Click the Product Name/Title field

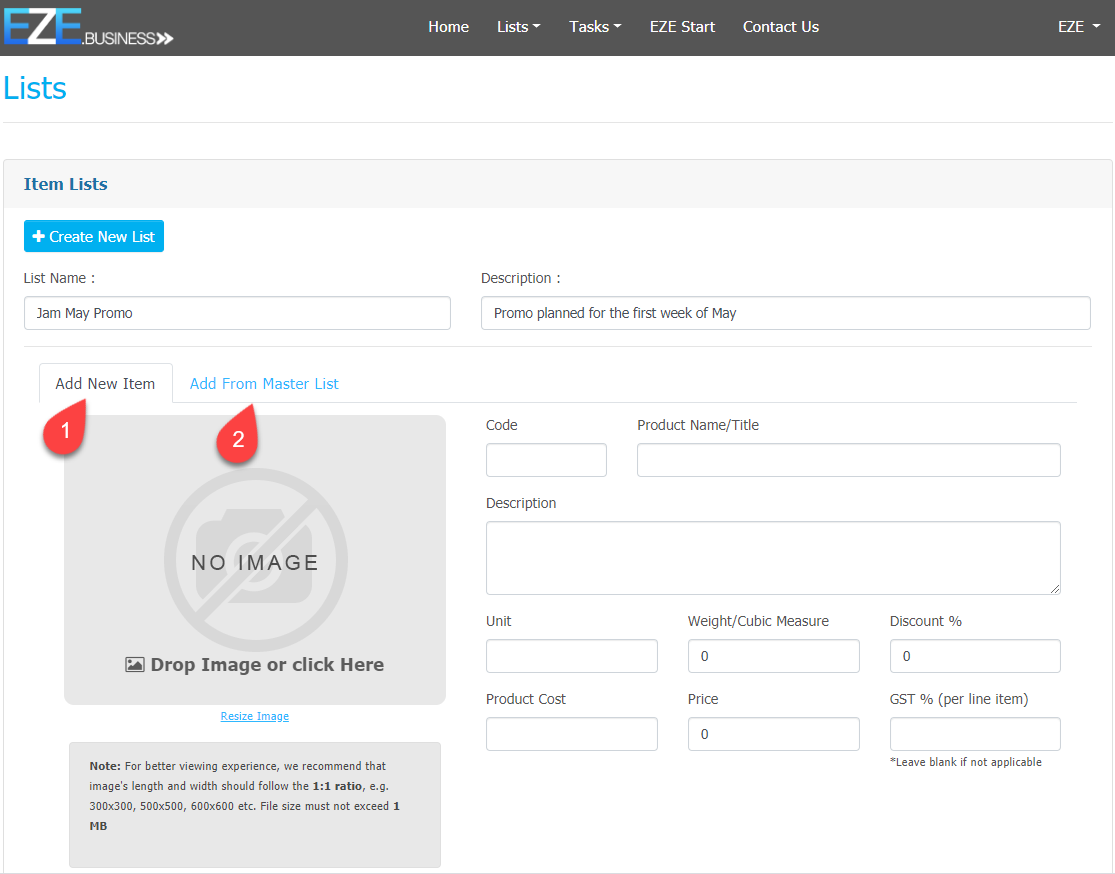click(x=848, y=460)
